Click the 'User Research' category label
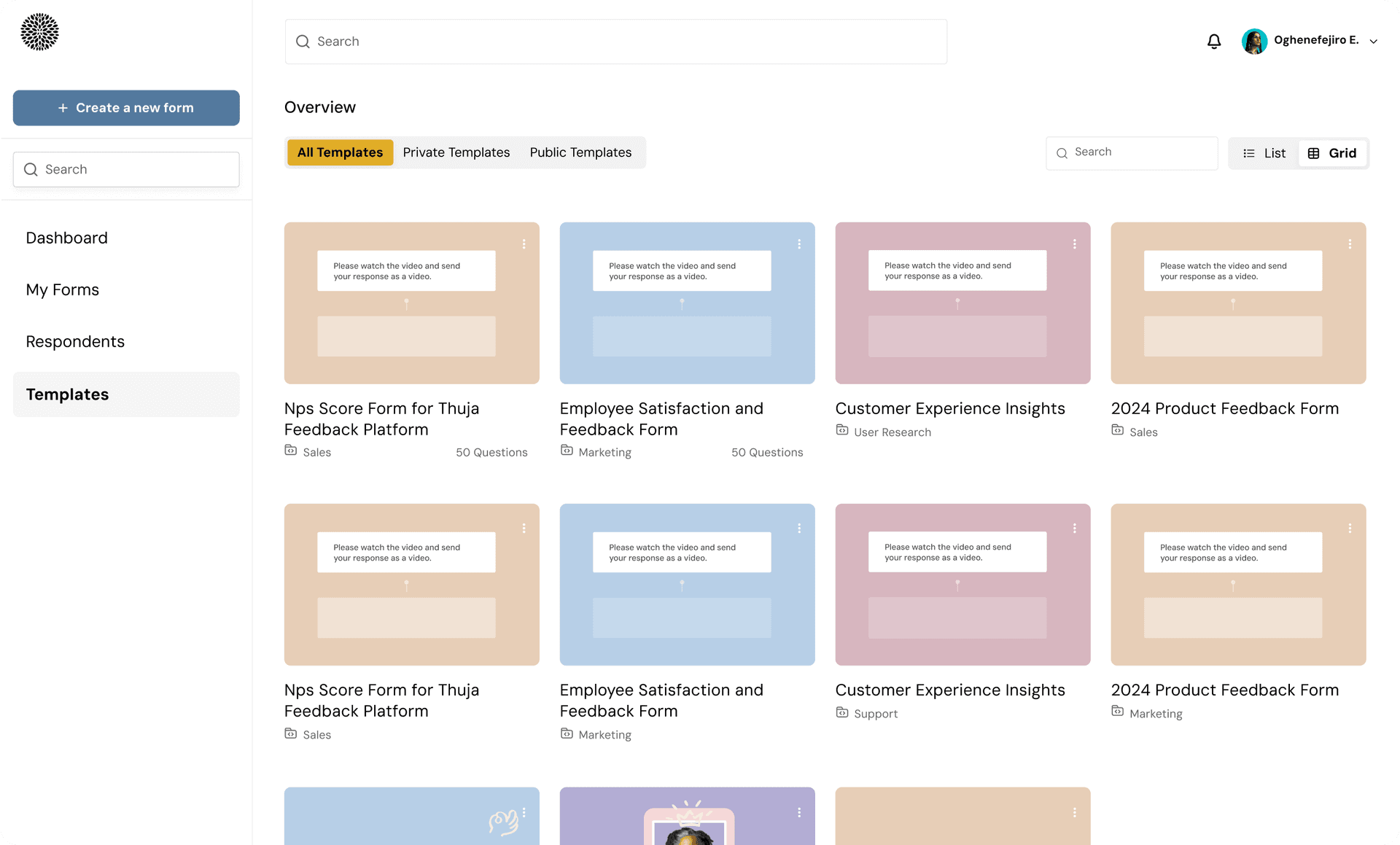Image resolution: width=1400 pixels, height=845 pixels. [892, 432]
